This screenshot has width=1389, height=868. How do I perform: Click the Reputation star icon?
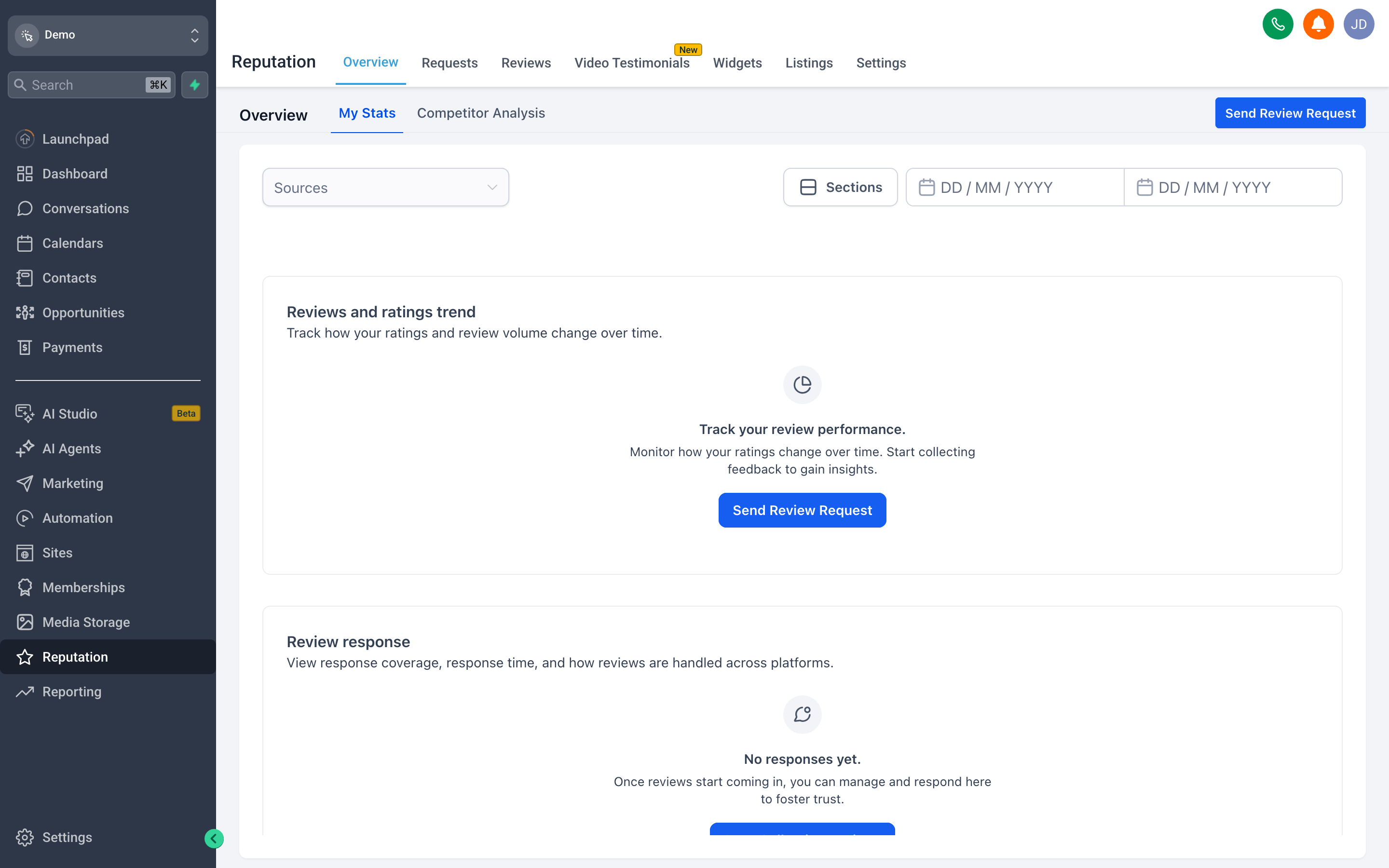point(25,657)
